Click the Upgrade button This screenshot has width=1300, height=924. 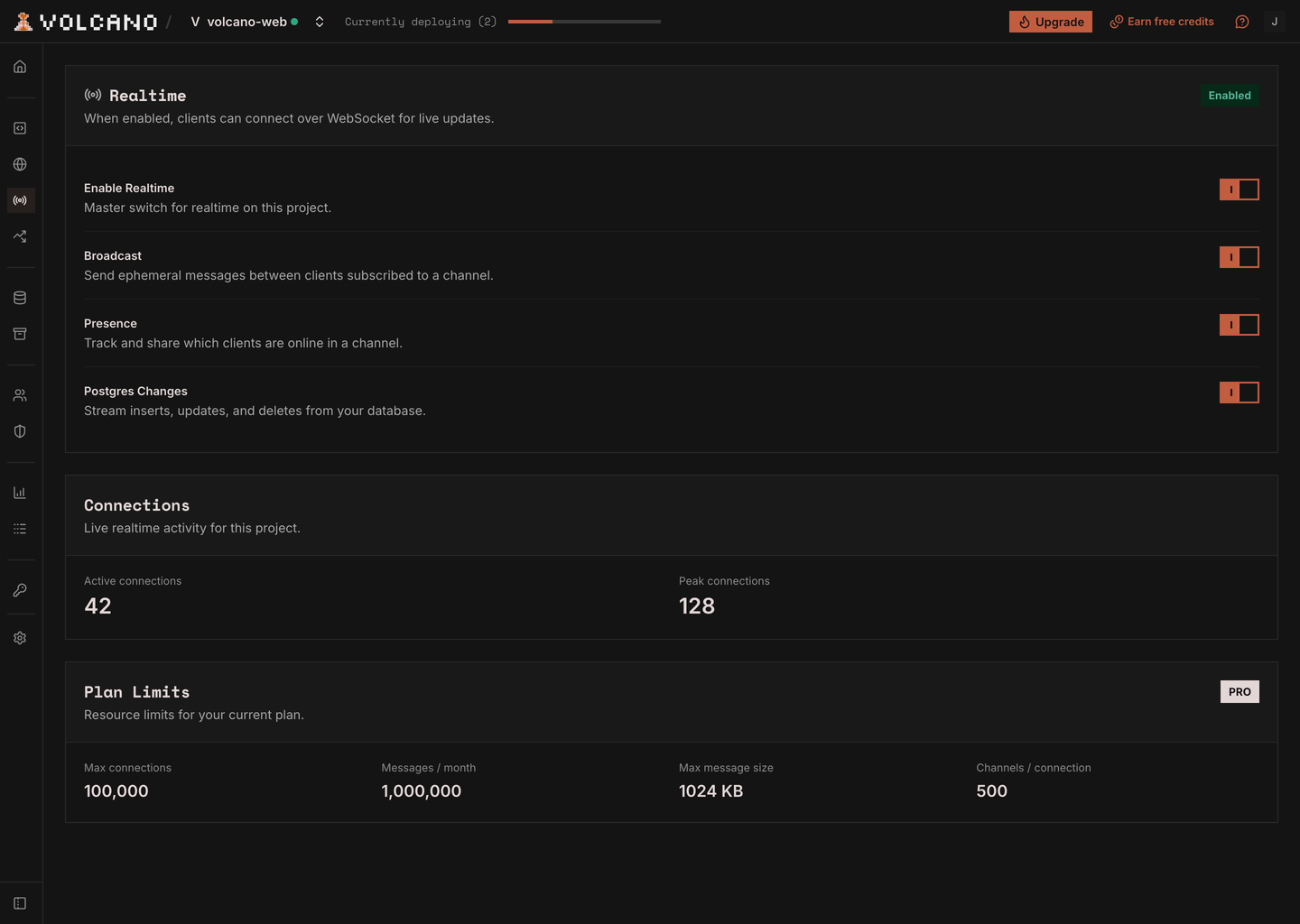(1051, 22)
